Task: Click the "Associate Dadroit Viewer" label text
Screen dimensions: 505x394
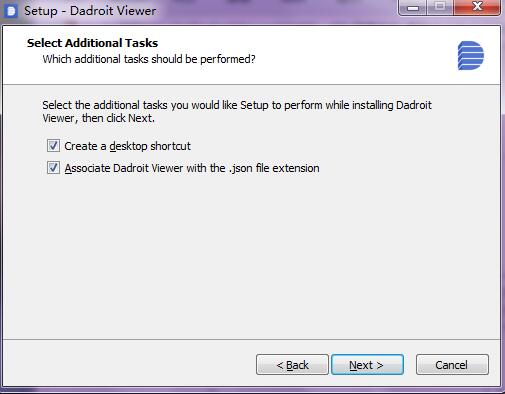Action: point(124,168)
